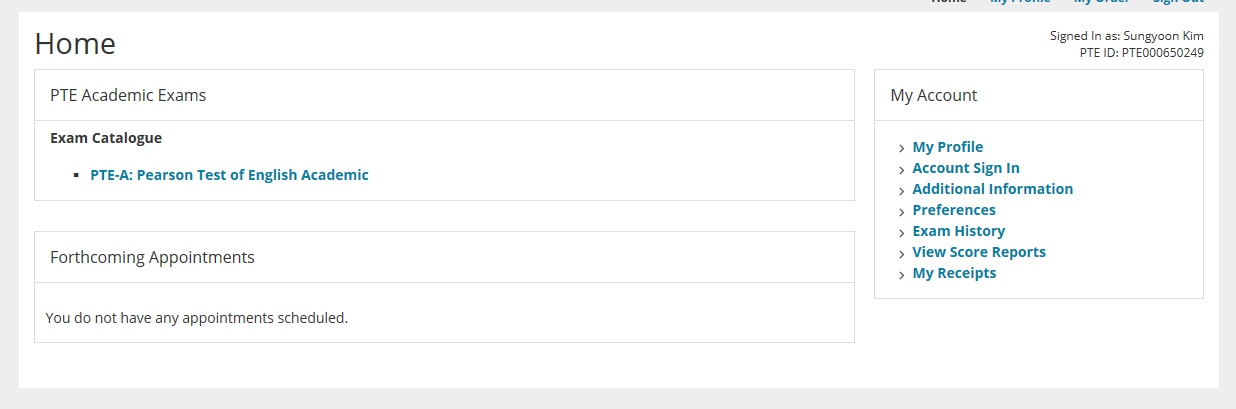Go to the Account Sign In settings link
Screen dimensions: 1236x409
click(x=965, y=168)
